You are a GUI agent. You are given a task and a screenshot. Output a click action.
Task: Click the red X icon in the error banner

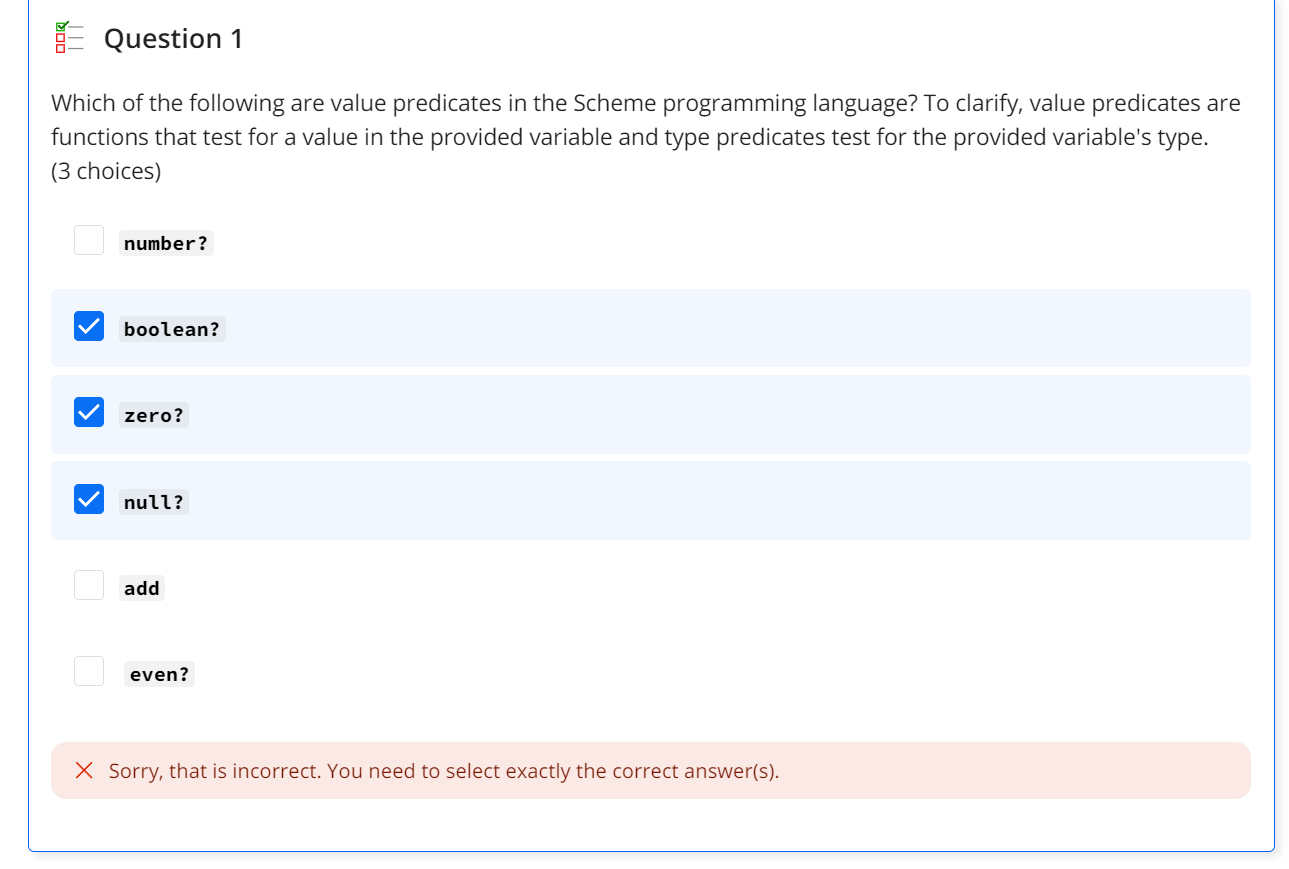(x=84, y=770)
